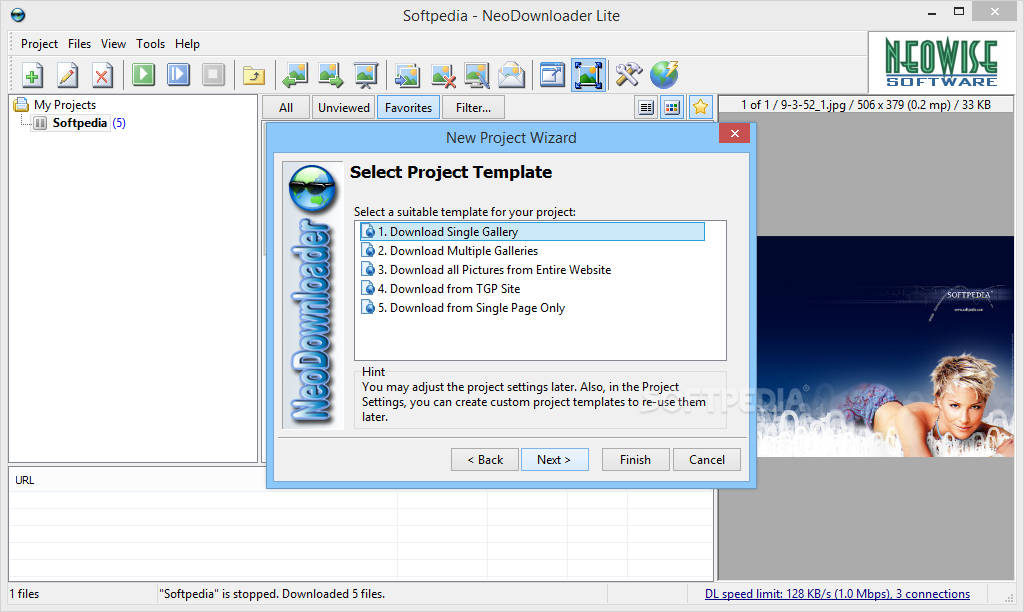This screenshot has width=1024, height=612.
Task: Click the send picture by email envelope icon
Action: [x=511, y=74]
